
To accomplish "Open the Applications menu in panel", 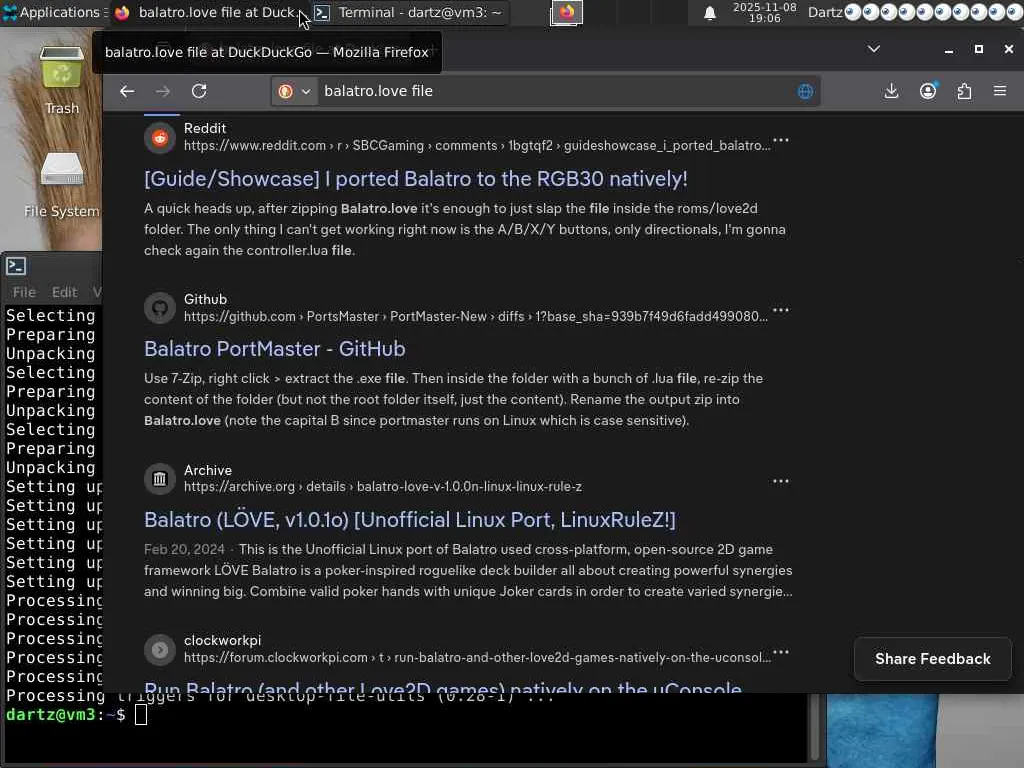I will click(x=55, y=12).
